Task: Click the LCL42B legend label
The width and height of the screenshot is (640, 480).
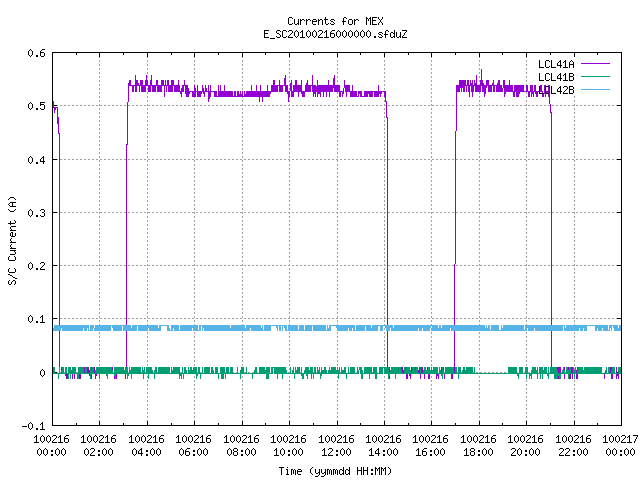Action: point(556,90)
